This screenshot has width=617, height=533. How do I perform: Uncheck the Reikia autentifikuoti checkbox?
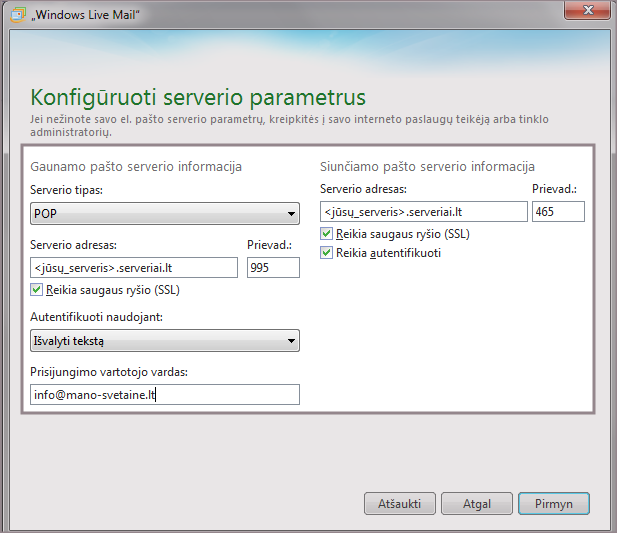327,253
